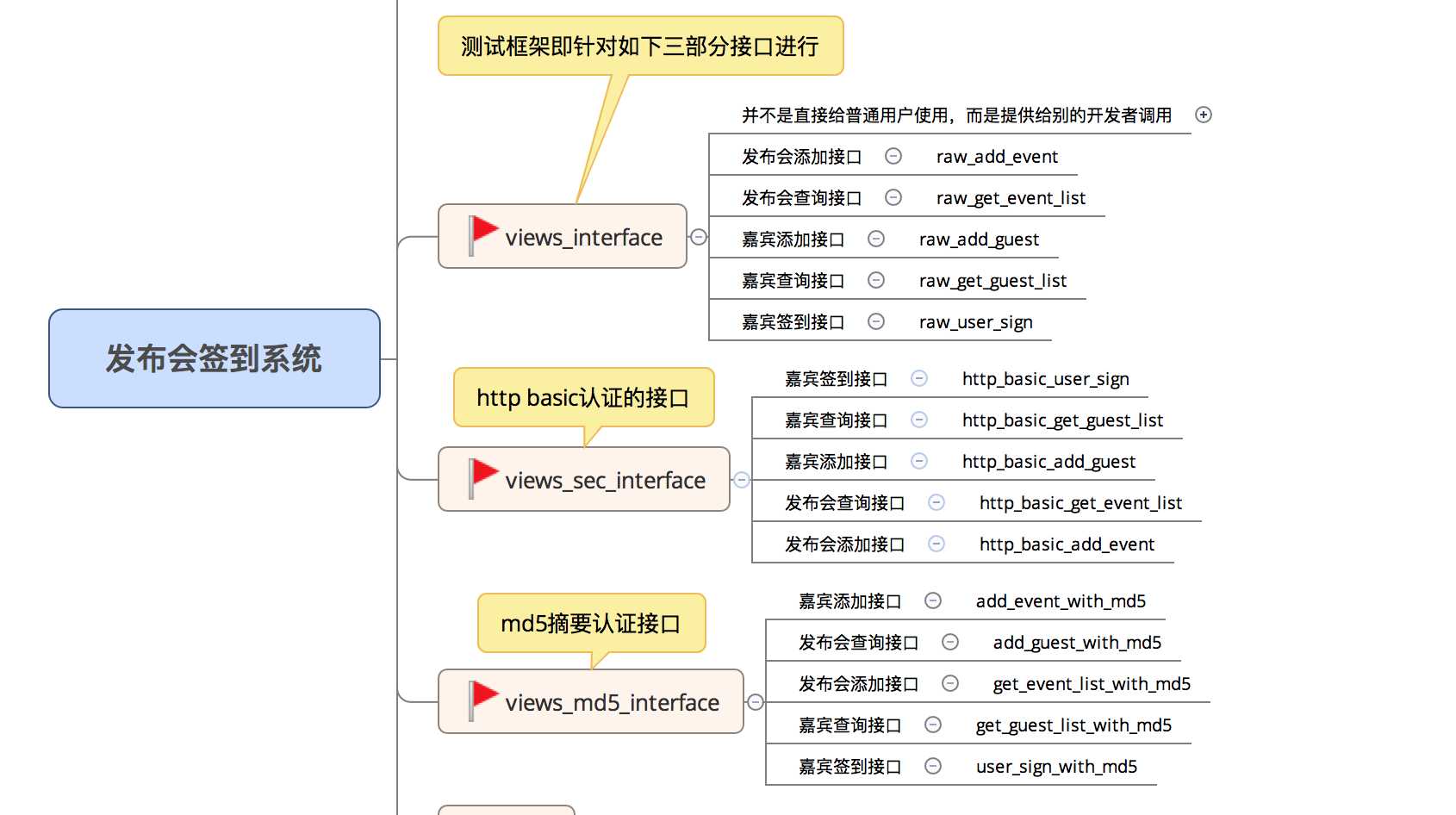The height and width of the screenshot is (815, 1456).
Task: Select the raw_get_guest_list leaf
Action: 992,281
